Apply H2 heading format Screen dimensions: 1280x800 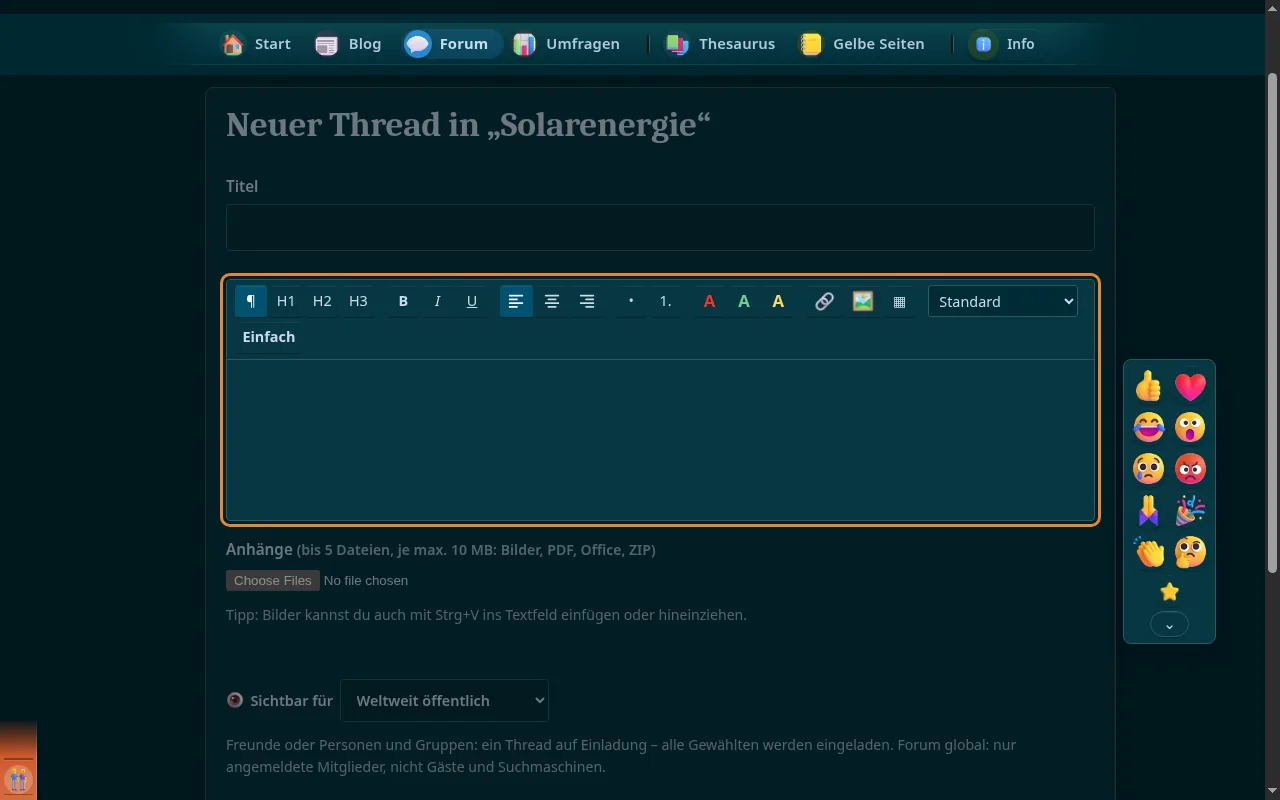tap(322, 301)
